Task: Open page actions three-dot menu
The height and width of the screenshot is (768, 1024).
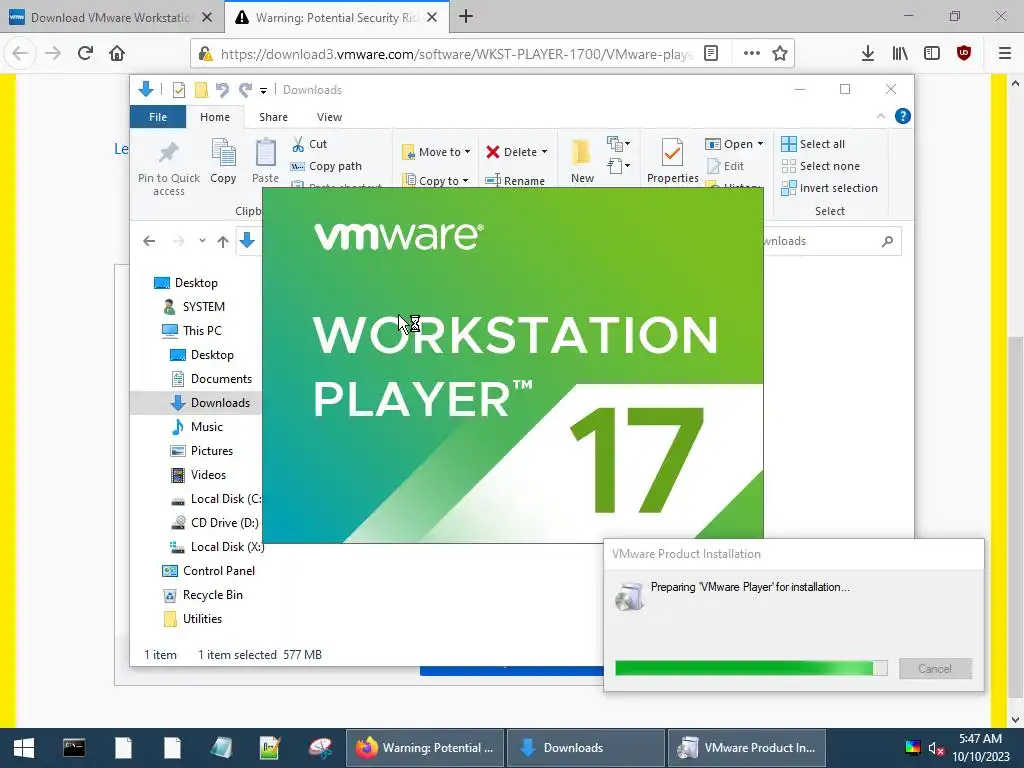Action: click(752, 54)
